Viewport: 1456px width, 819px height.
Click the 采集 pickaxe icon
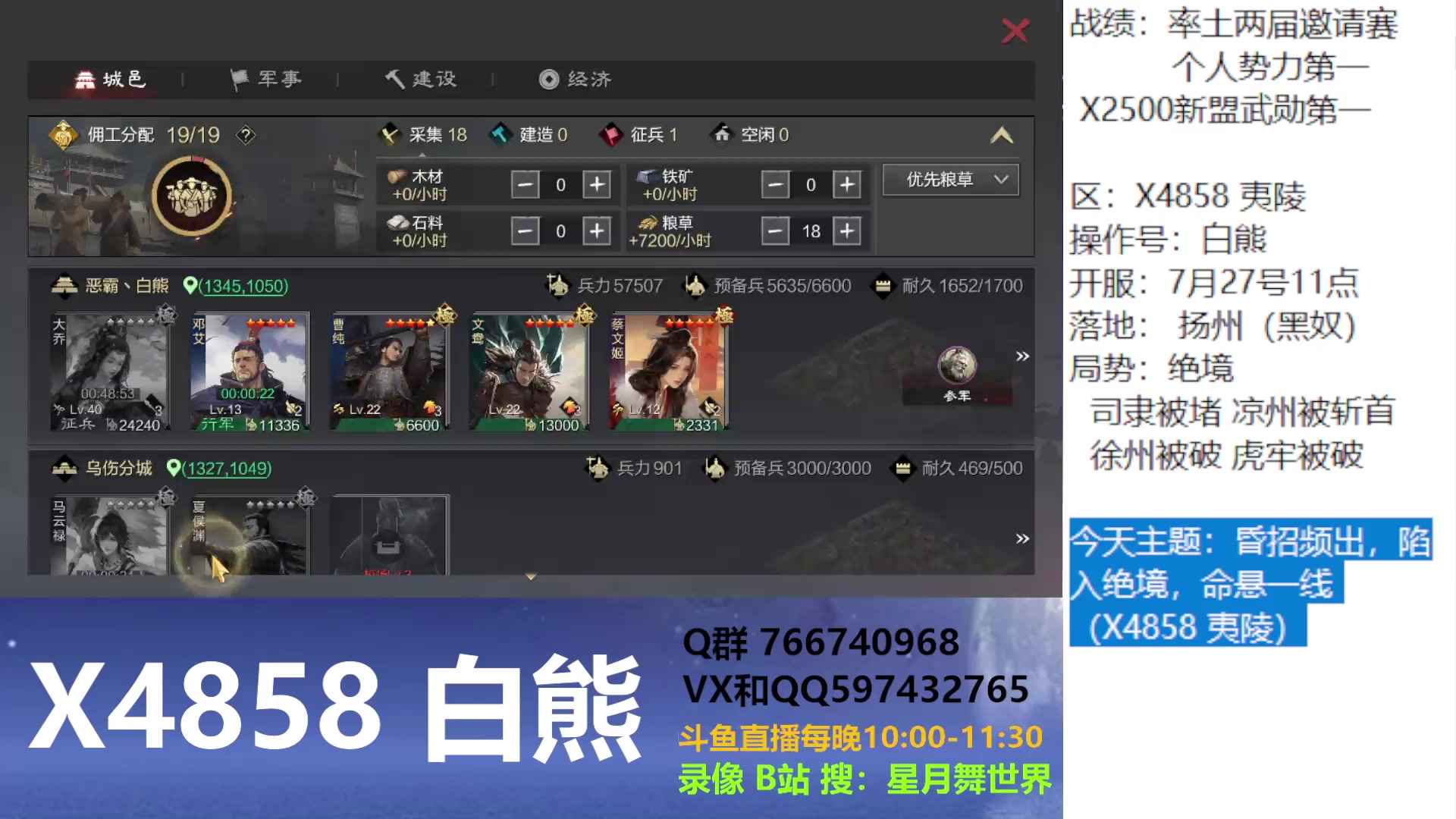click(x=390, y=135)
